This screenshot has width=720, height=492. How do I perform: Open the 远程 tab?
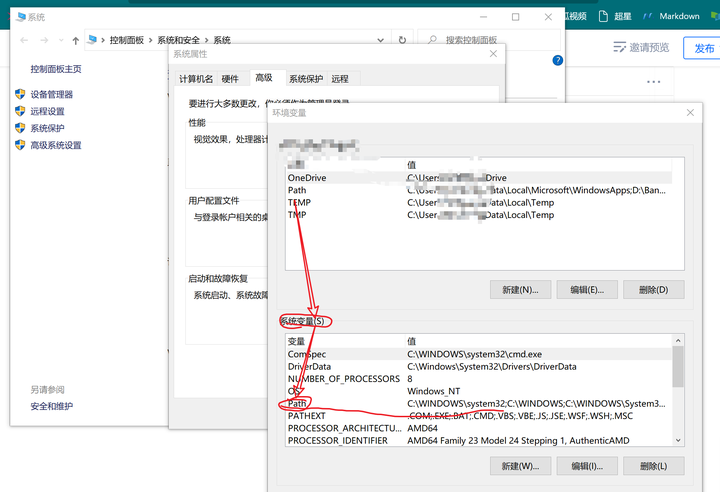coord(340,79)
